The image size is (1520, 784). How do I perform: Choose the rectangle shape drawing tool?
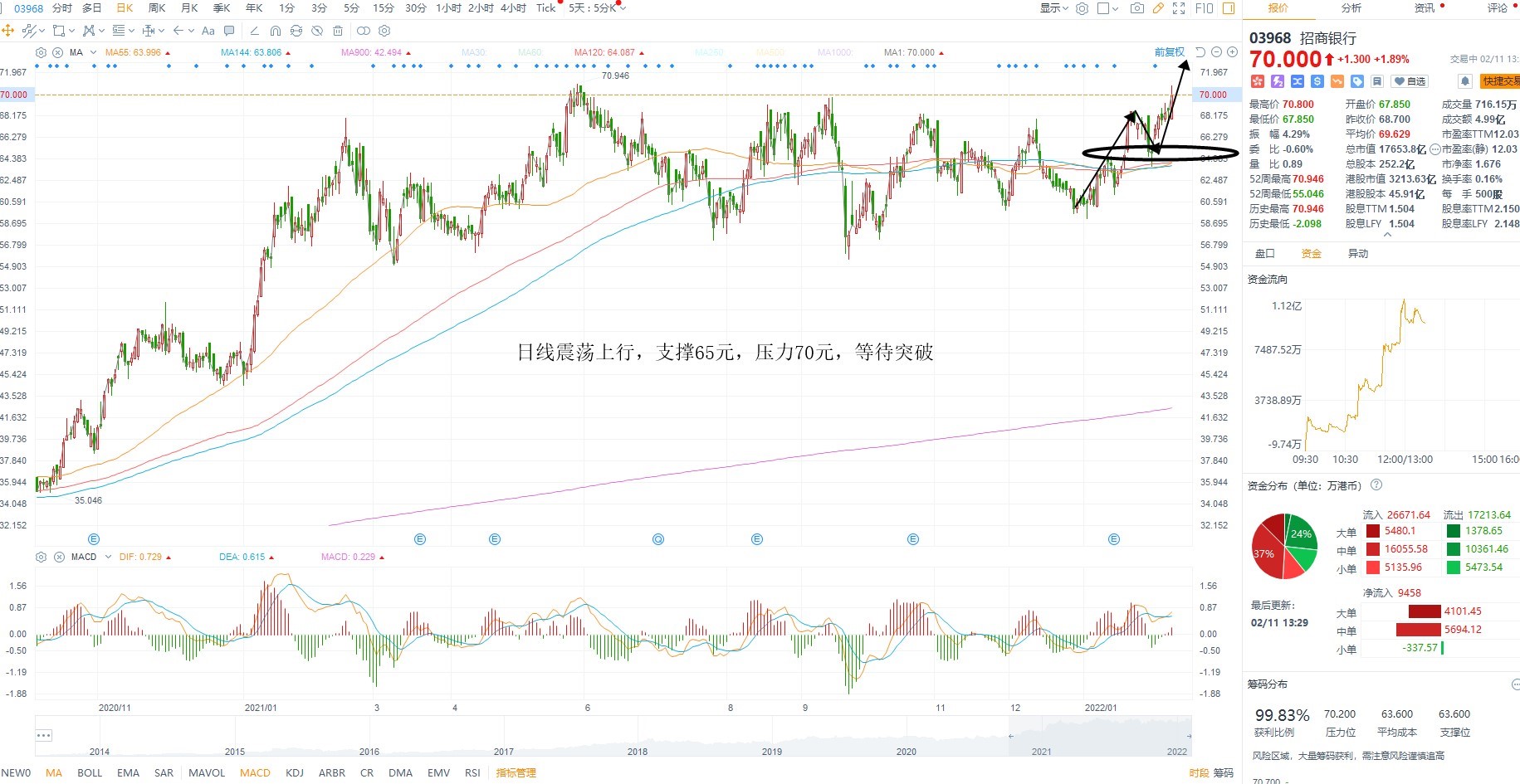tap(59, 31)
